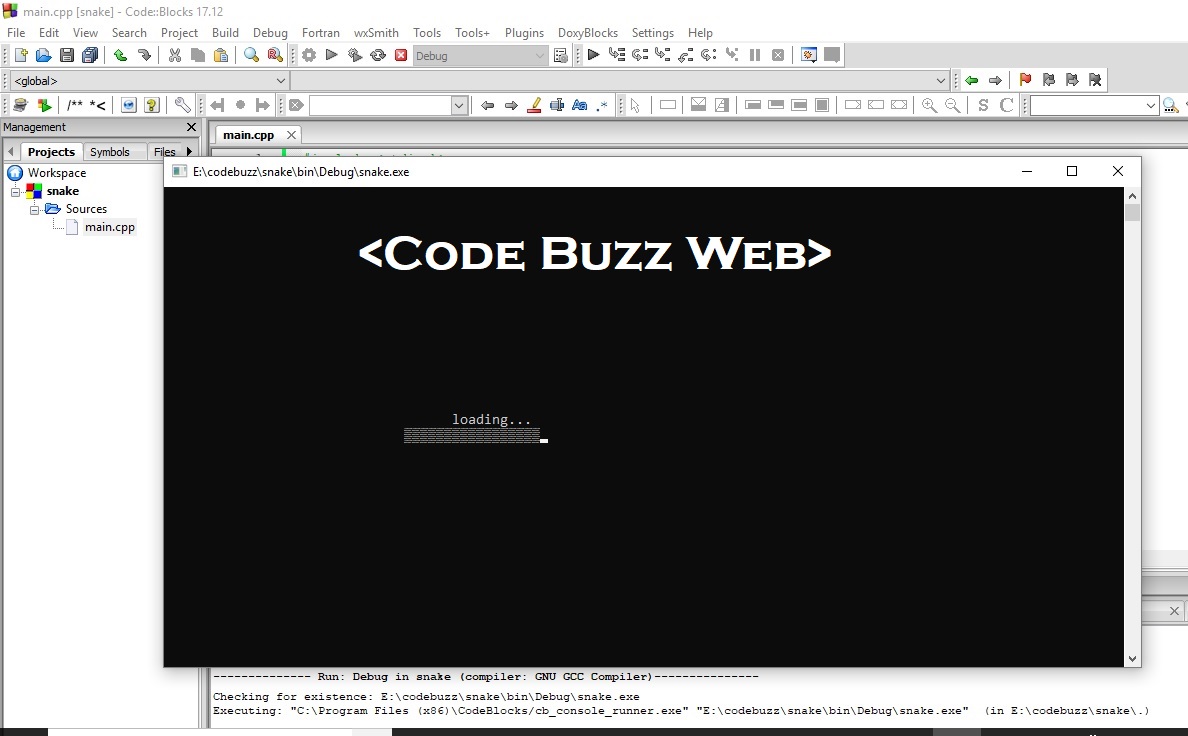Open the DoxyBlocks menu
The width and height of the screenshot is (1188, 736).
click(588, 33)
